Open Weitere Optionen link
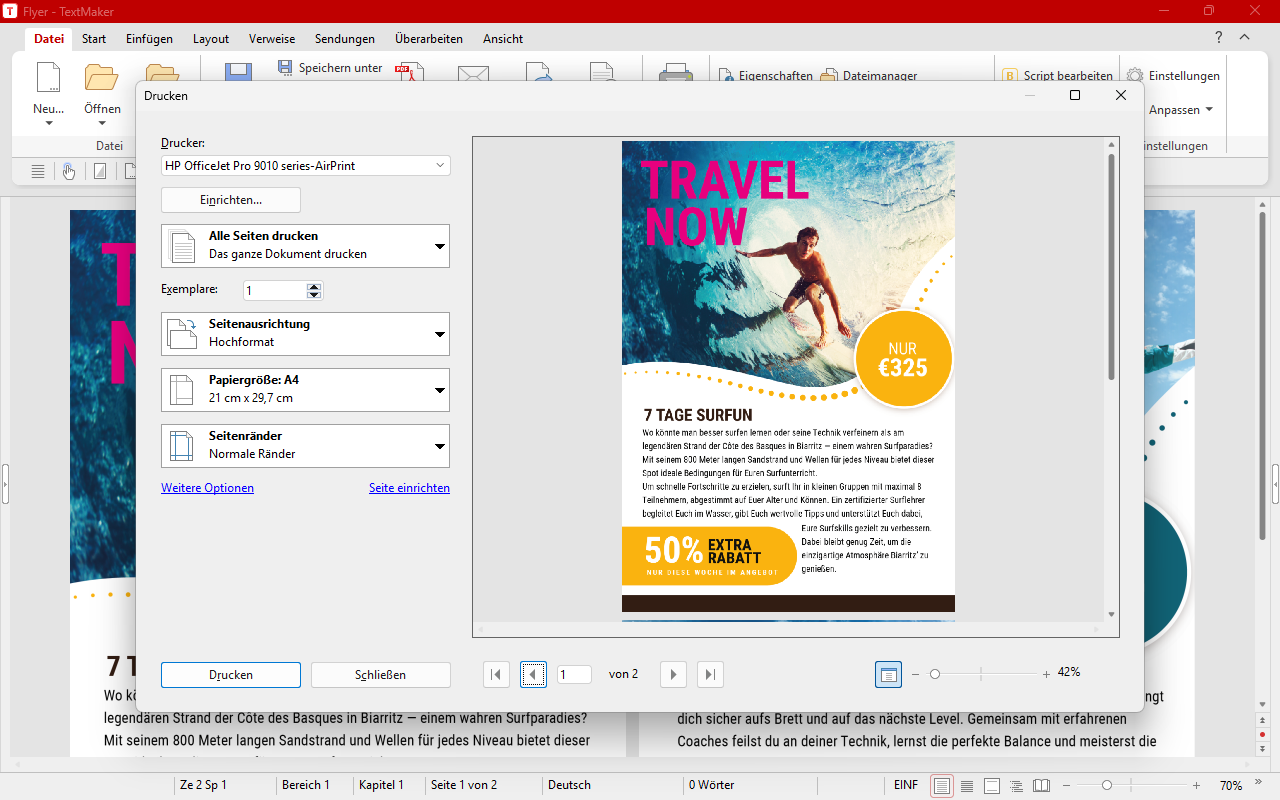Image resolution: width=1280 pixels, height=800 pixels. click(x=207, y=488)
